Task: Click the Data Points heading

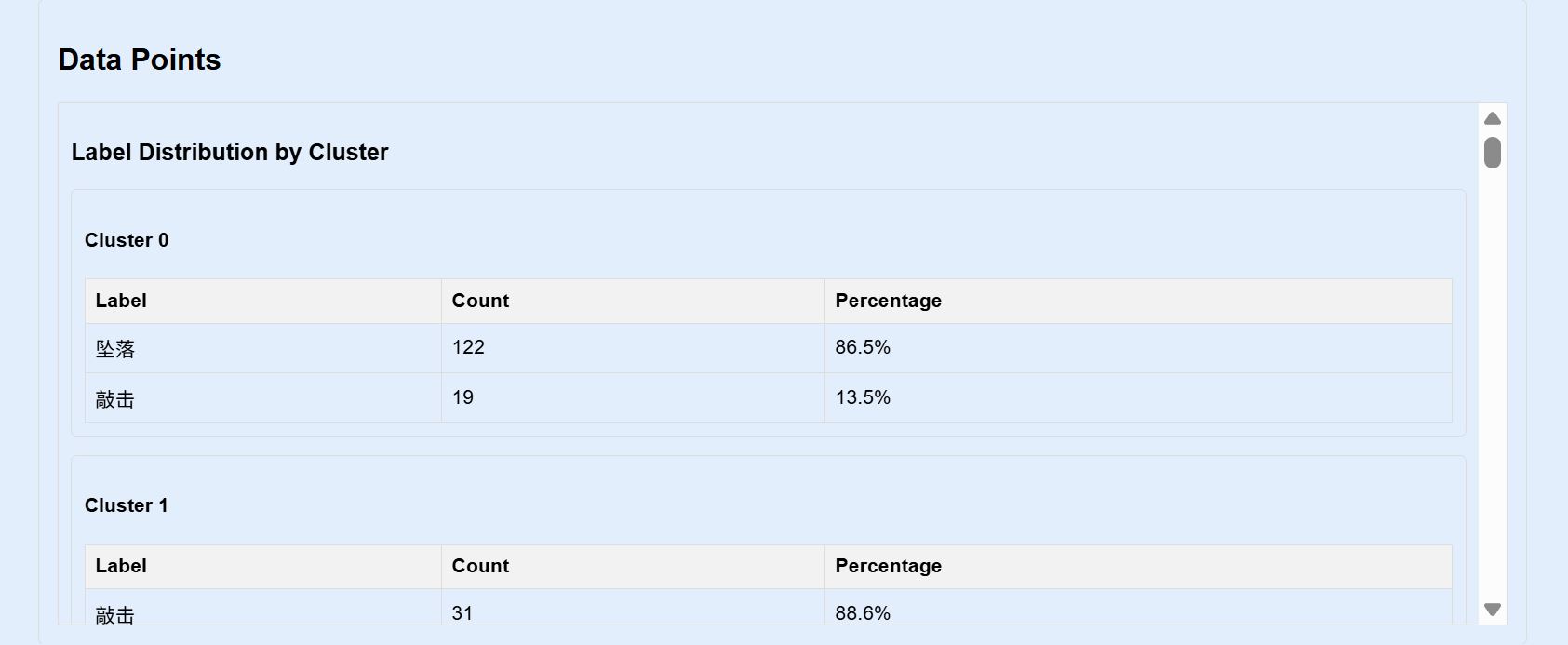Action: (140, 60)
